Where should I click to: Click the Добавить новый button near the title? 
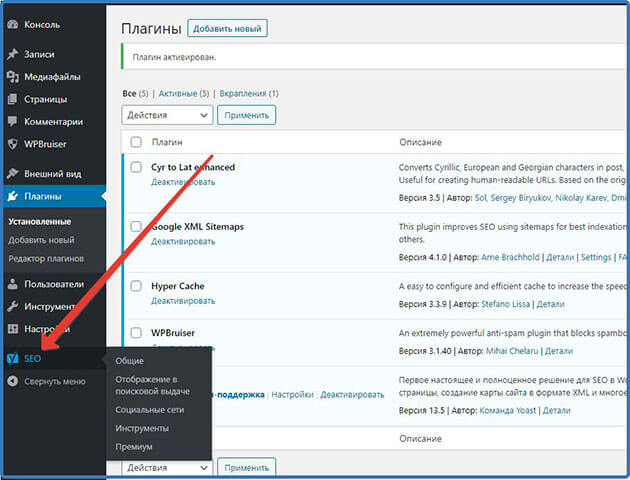(227, 29)
